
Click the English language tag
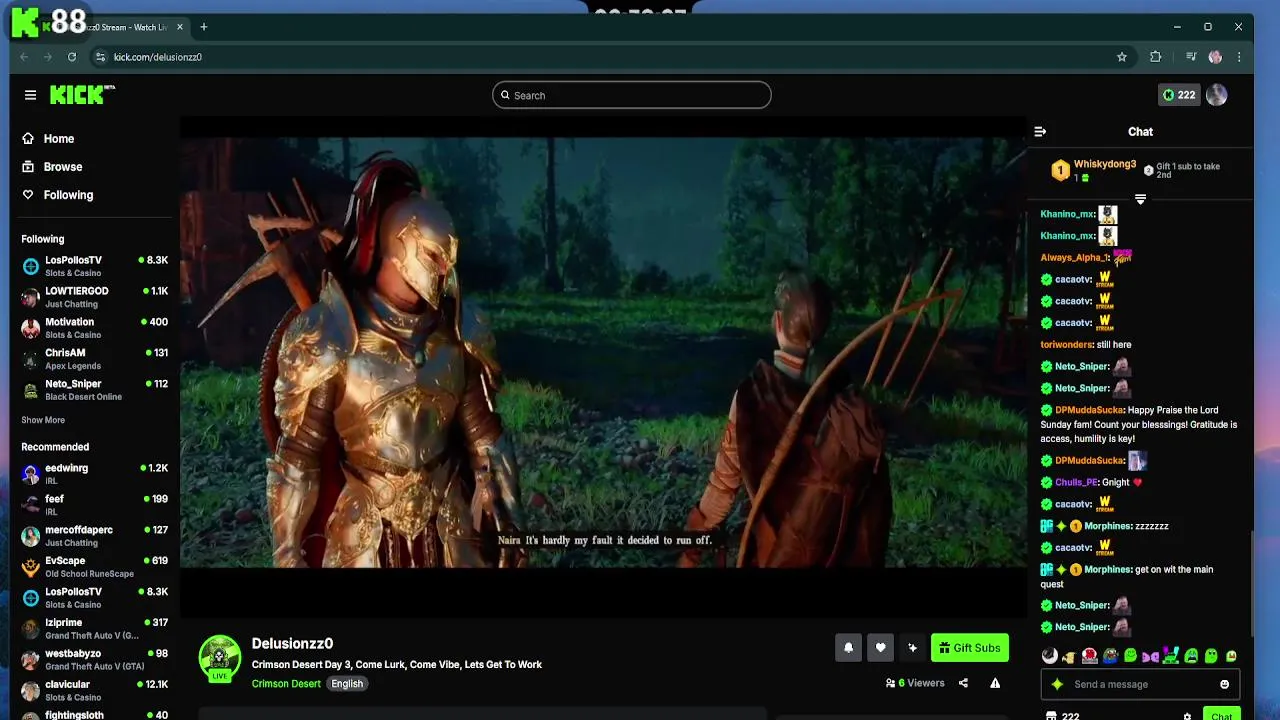tap(347, 684)
